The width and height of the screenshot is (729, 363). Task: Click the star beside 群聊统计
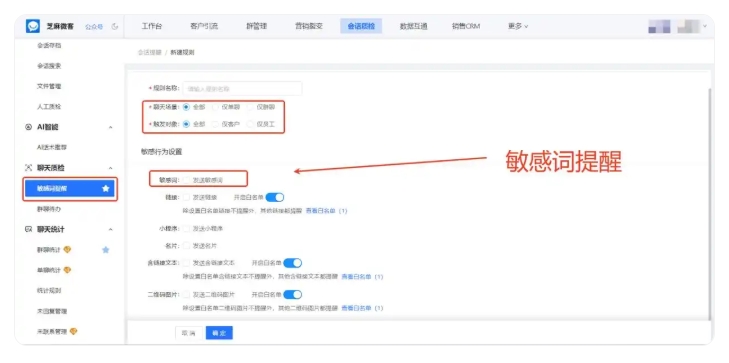tap(106, 250)
